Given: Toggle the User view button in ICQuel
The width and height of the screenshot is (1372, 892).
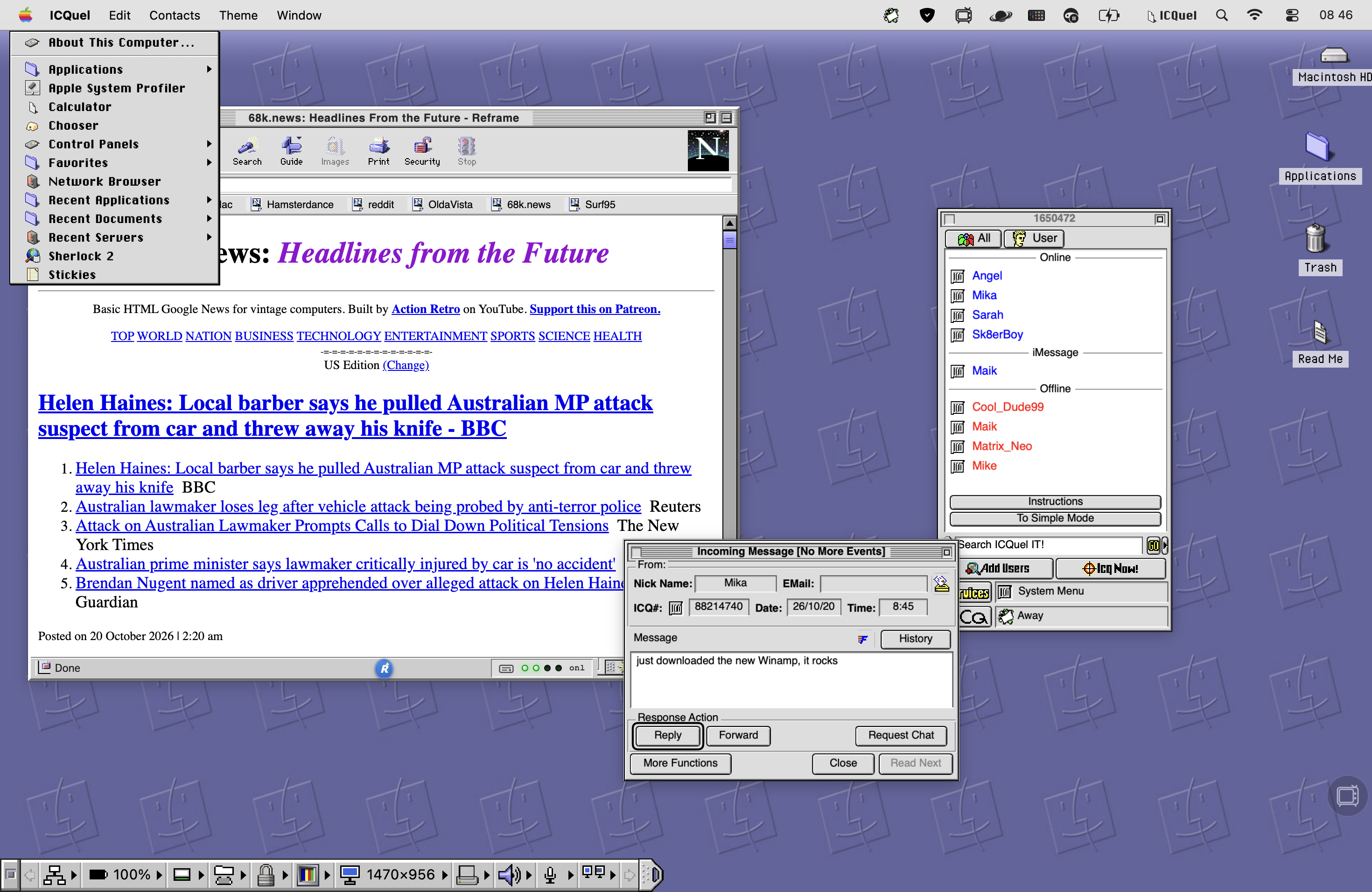Looking at the screenshot, I should coord(1034,238).
